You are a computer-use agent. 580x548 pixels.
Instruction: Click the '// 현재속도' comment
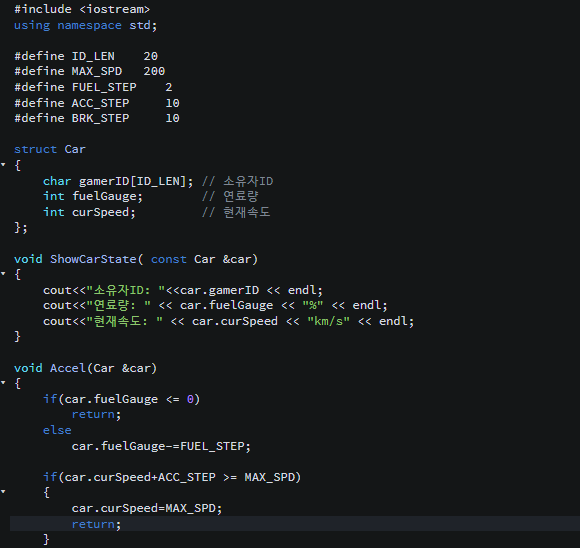click(x=236, y=212)
